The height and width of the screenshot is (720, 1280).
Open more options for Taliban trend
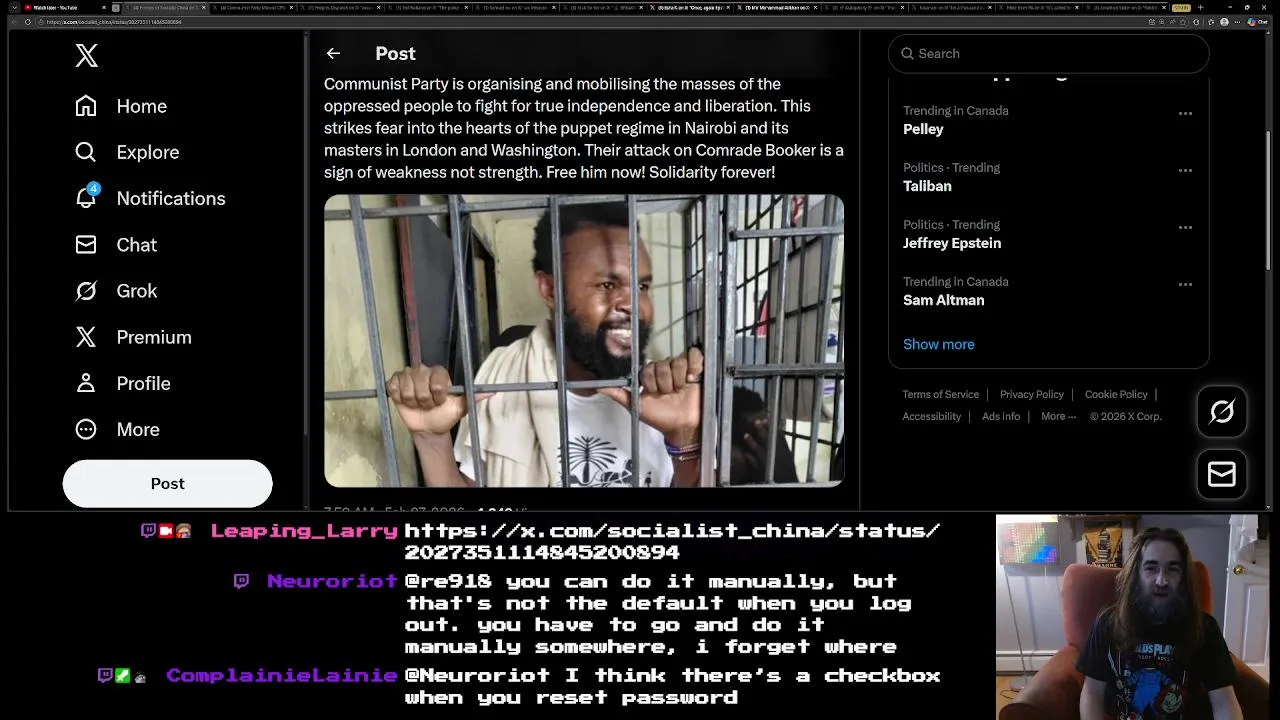tap(1185, 170)
